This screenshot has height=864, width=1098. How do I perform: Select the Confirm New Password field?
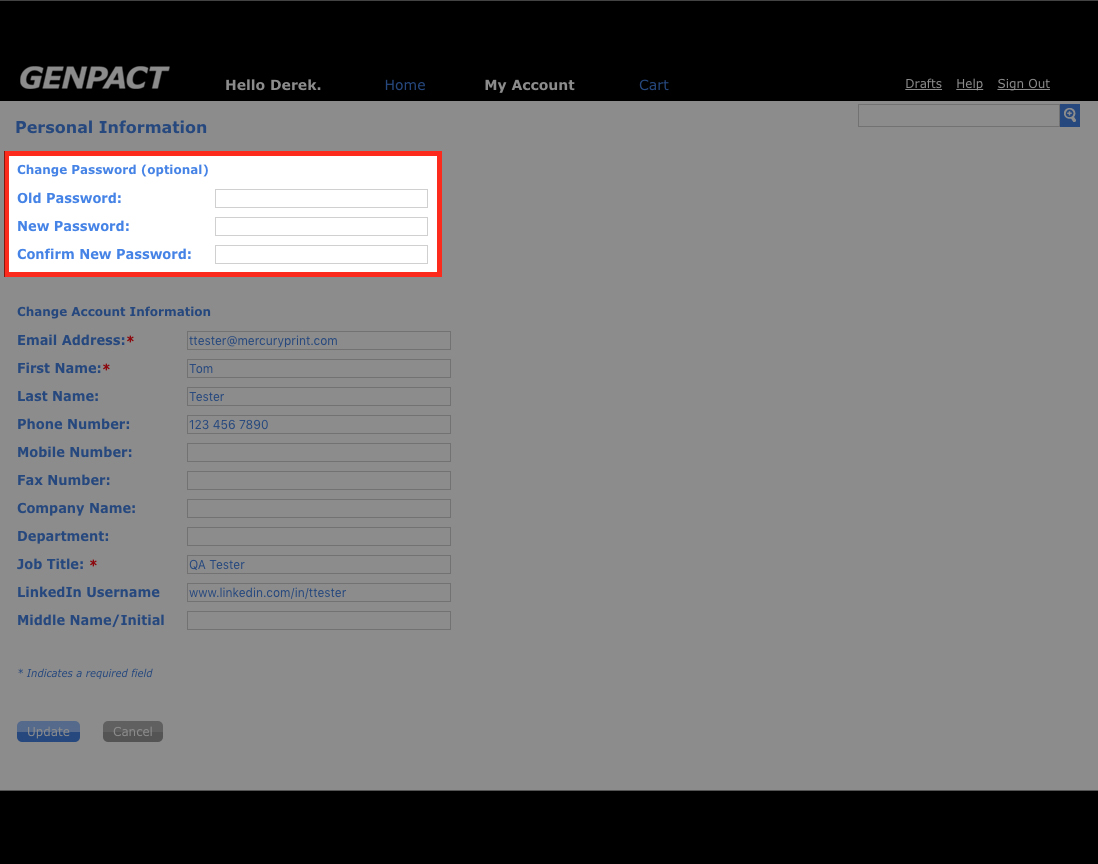click(321, 255)
